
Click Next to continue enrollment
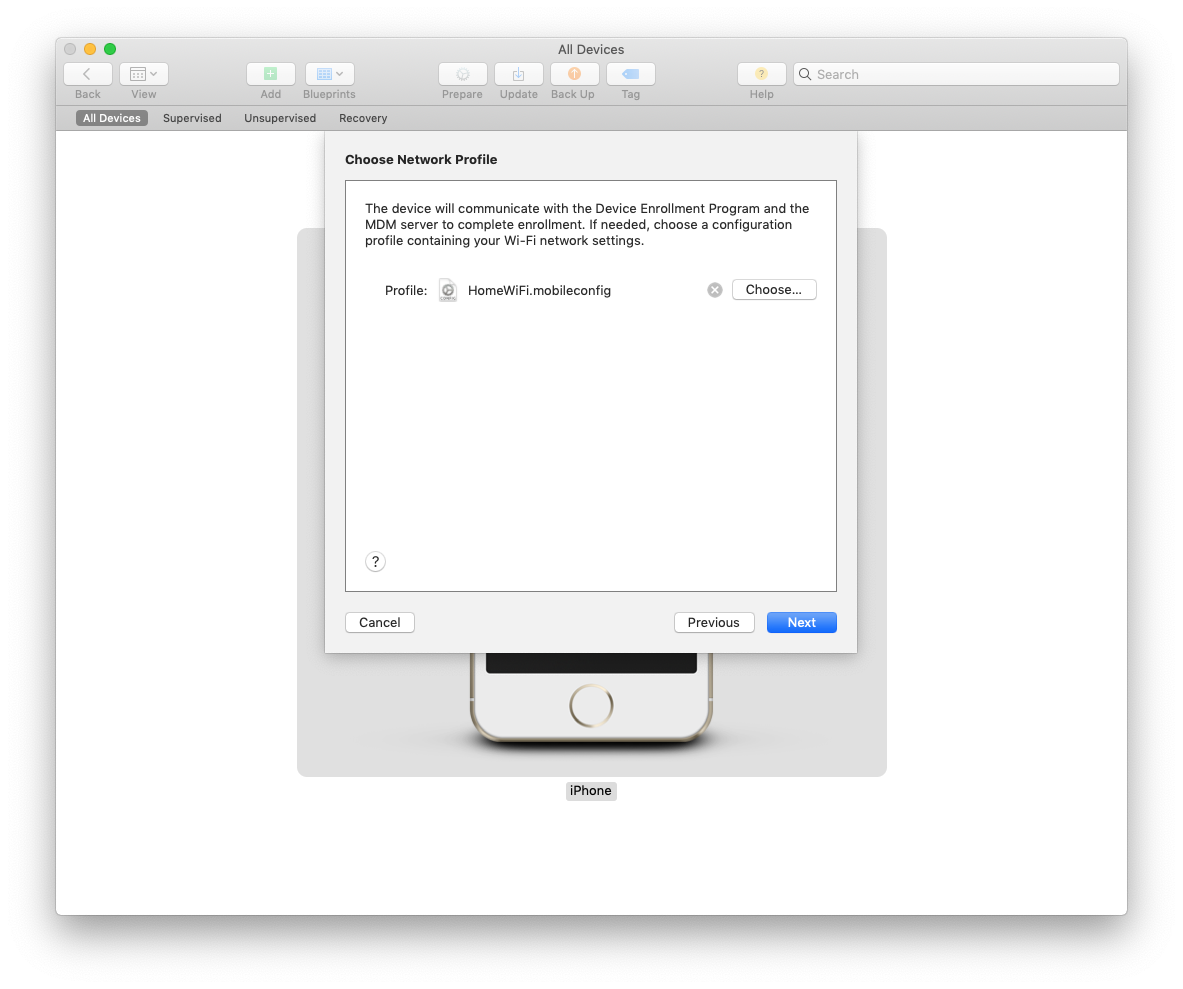[x=801, y=622]
